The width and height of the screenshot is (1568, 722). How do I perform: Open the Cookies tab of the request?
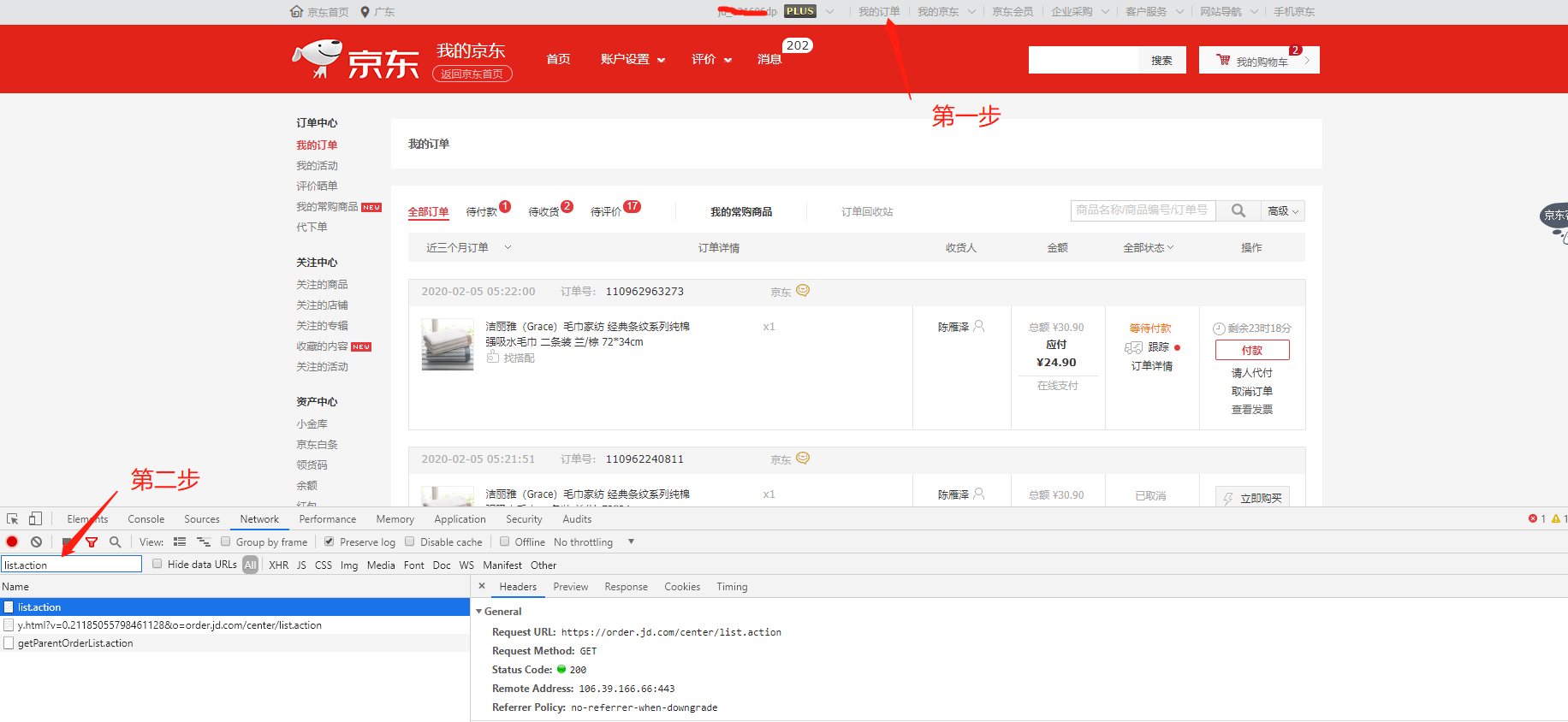[682, 586]
